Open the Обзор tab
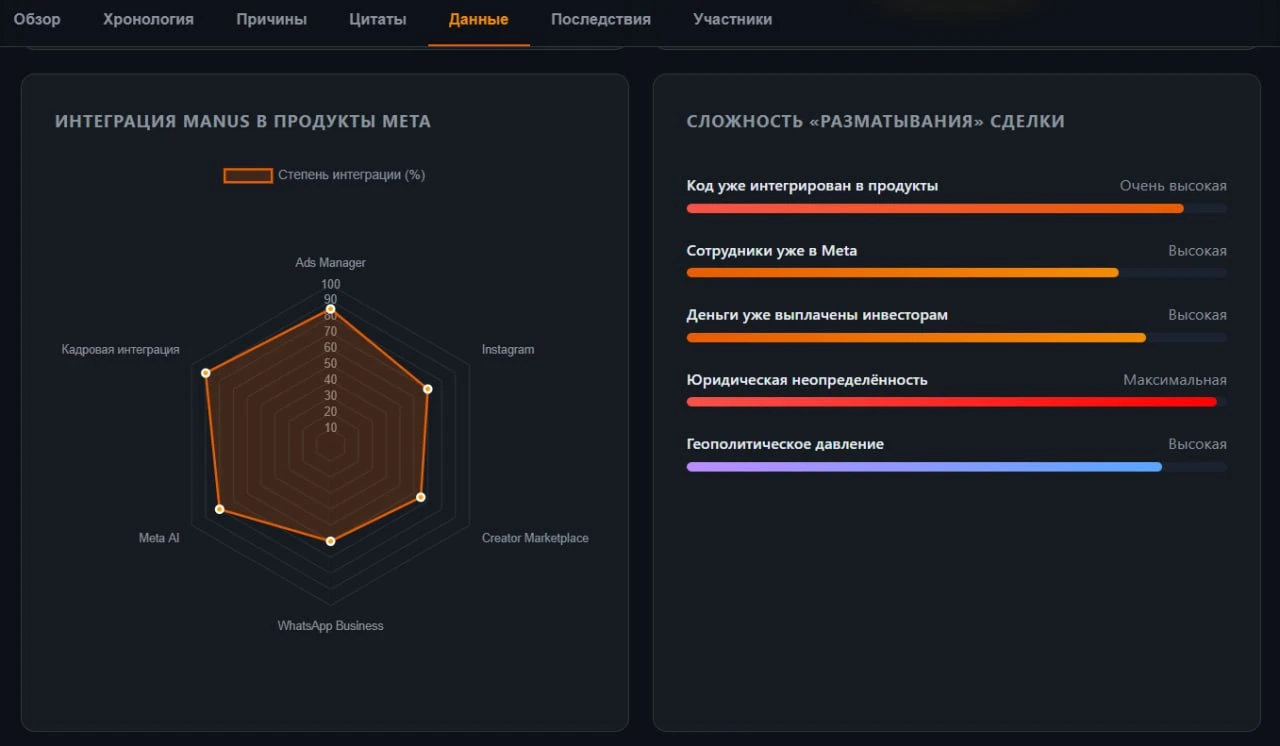Image resolution: width=1280 pixels, height=746 pixels. pos(37,20)
